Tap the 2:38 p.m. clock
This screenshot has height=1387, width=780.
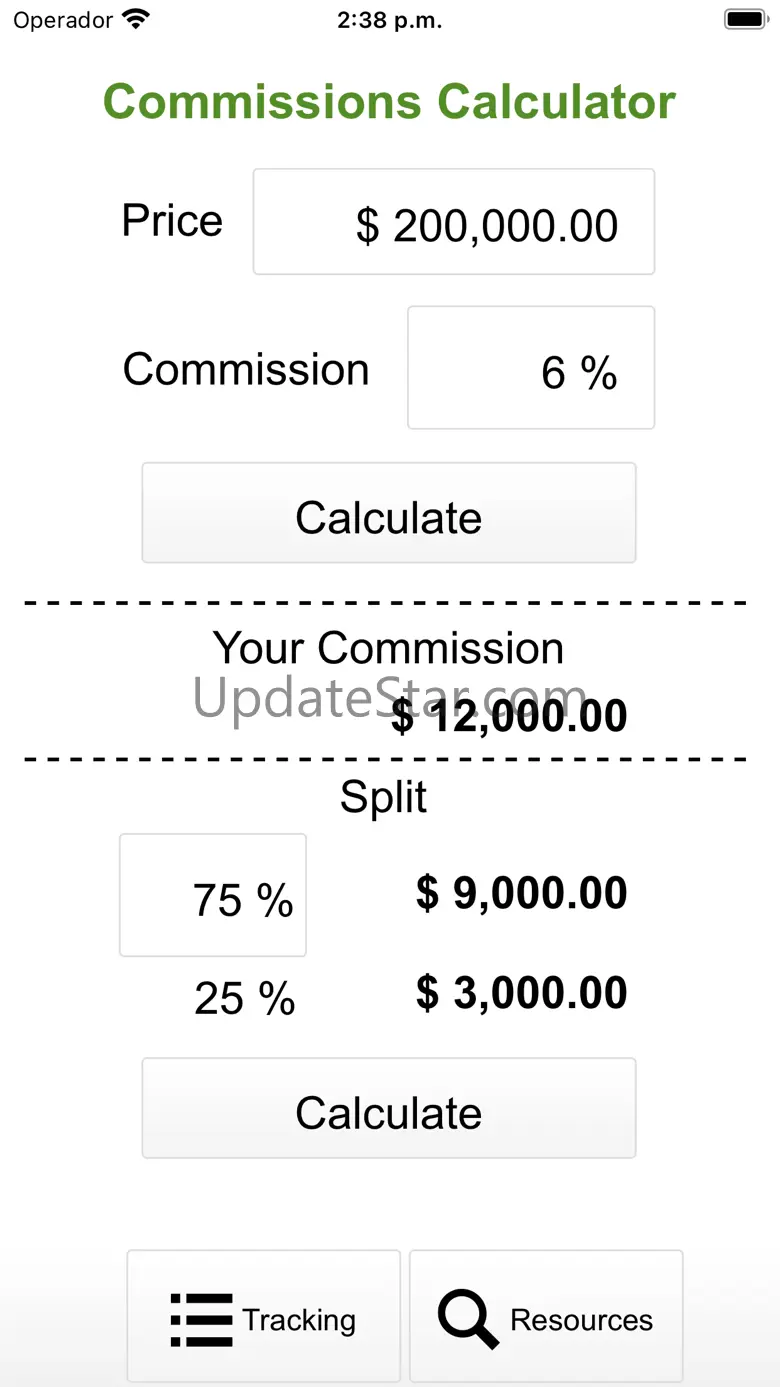pyautogui.click(x=390, y=21)
